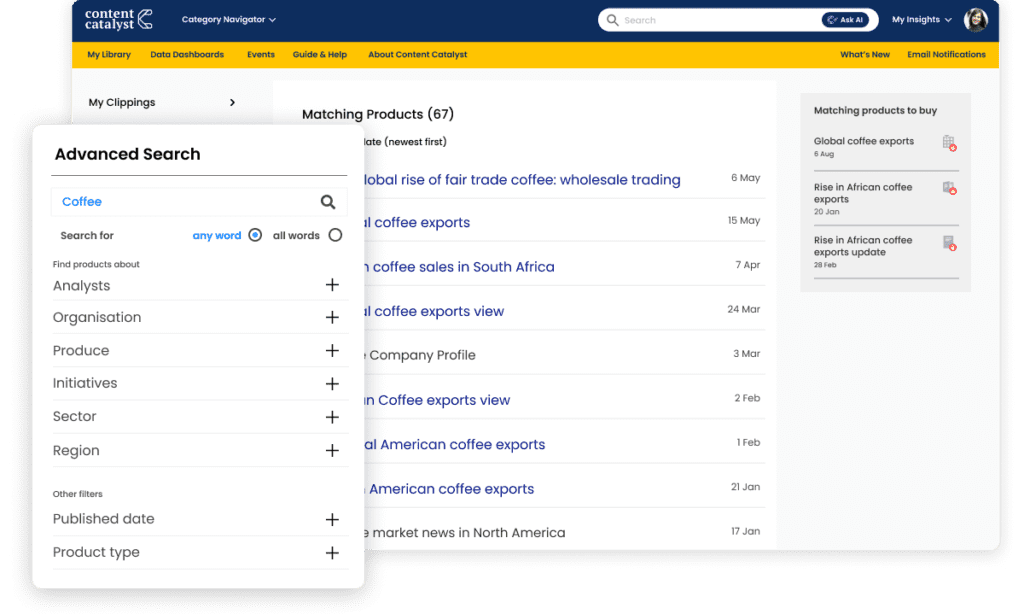Click buy icon for Global coffee exports

point(950,143)
